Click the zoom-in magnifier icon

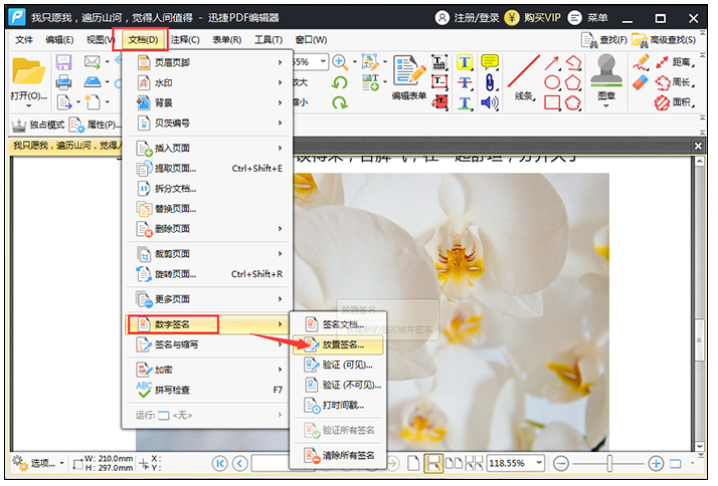pyautogui.click(x=340, y=61)
